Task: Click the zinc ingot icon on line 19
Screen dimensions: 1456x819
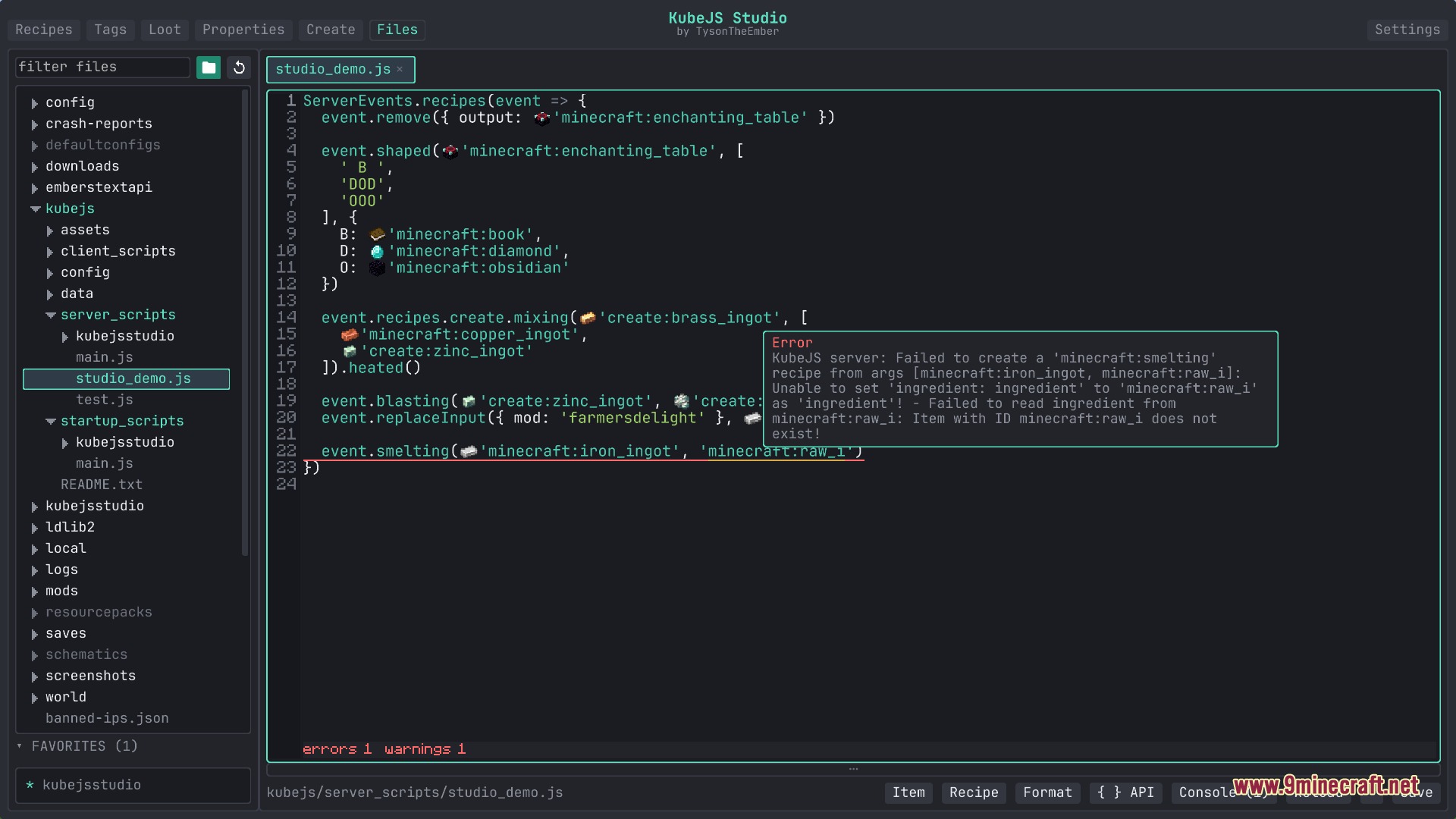Action: point(469,401)
